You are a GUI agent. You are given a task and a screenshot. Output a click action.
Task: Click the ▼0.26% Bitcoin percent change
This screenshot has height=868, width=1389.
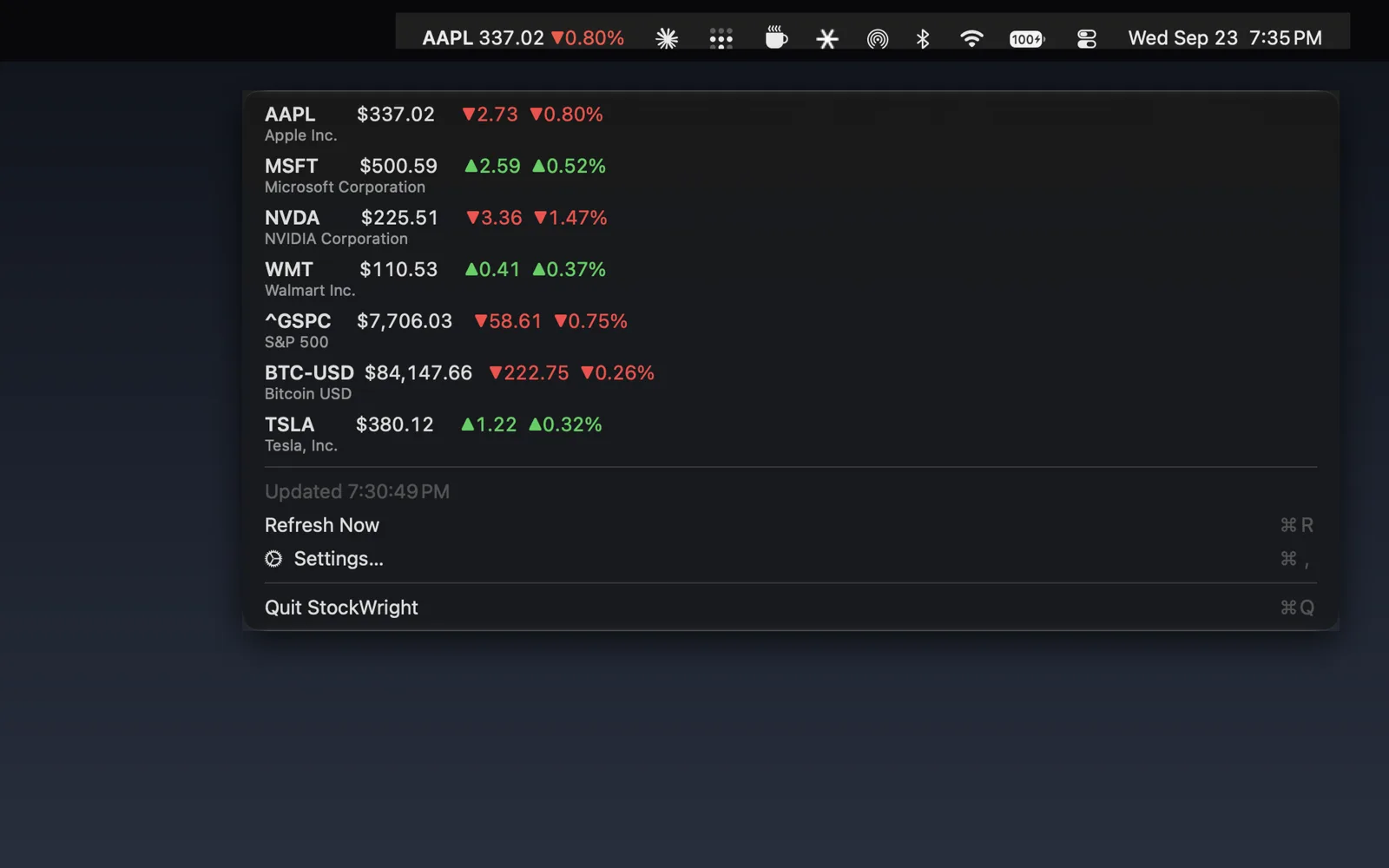[617, 373]
